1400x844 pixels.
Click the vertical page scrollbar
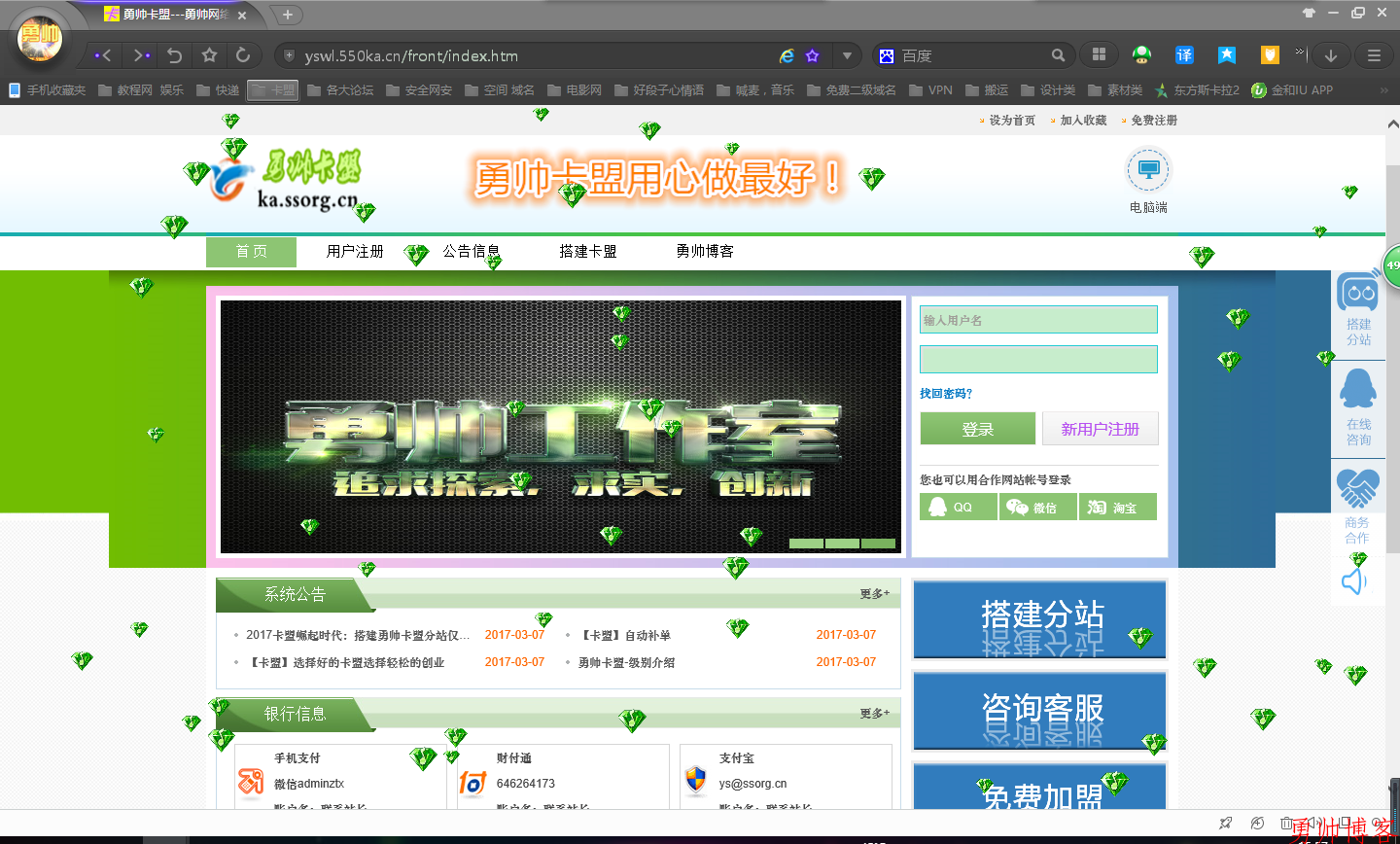coord(1392,389)
